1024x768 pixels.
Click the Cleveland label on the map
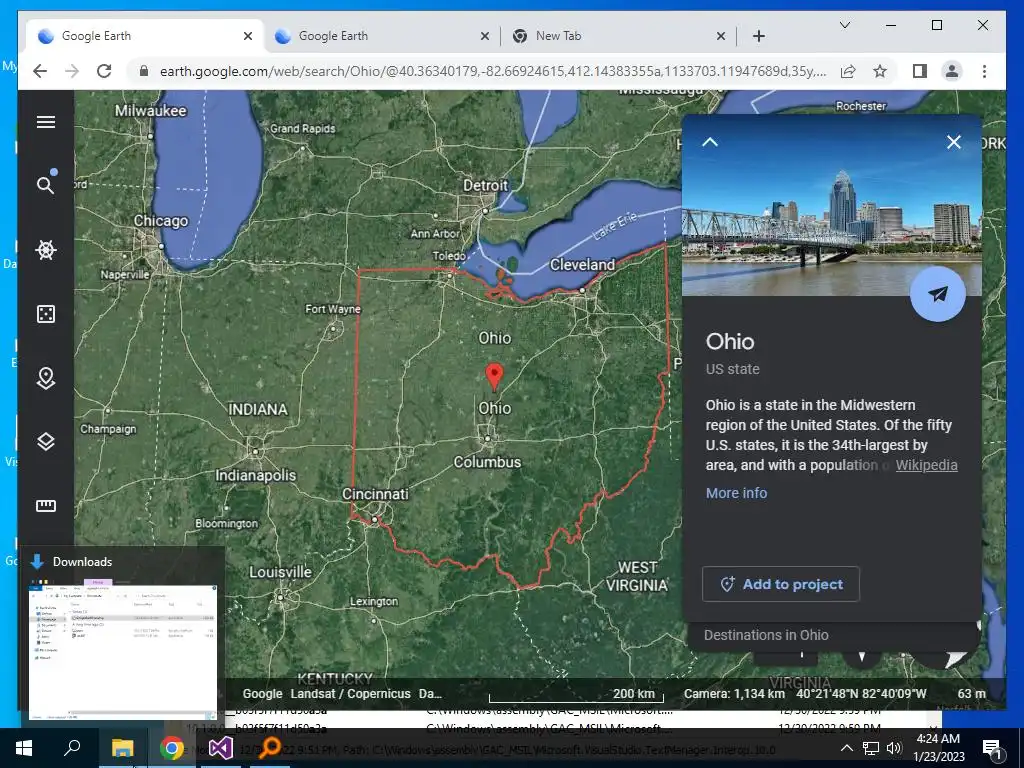coord(582,264)
